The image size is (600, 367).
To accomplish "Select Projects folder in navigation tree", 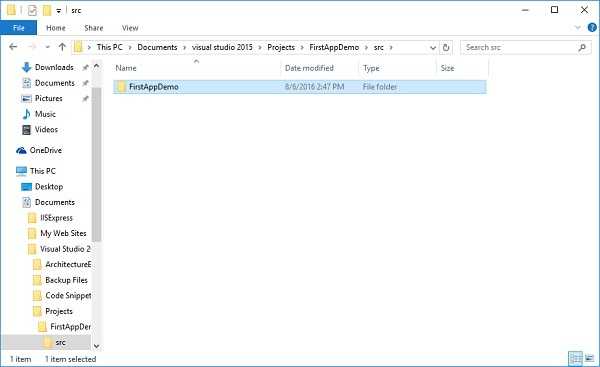I will click(59, 312).
